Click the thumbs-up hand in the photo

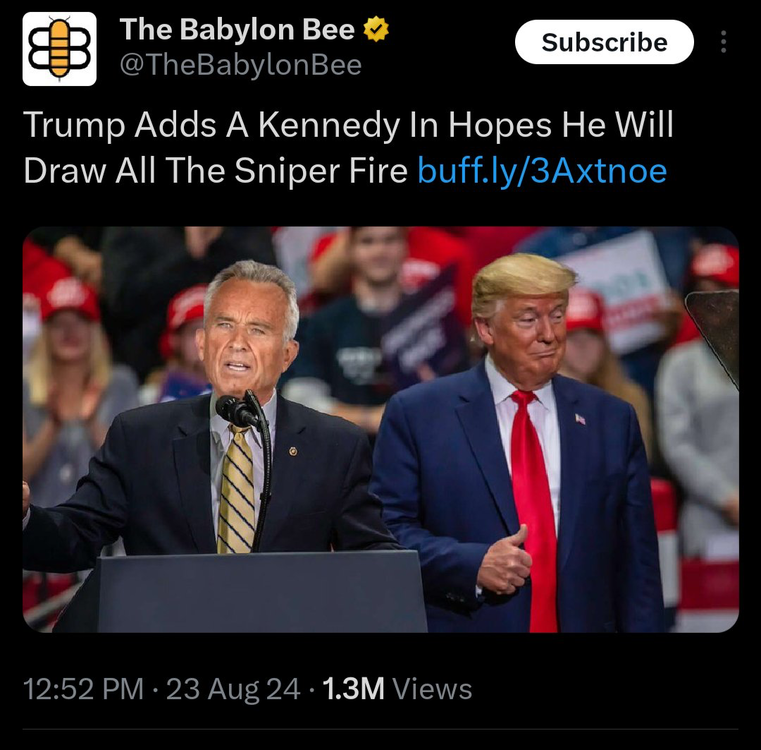tap(503, 563)
